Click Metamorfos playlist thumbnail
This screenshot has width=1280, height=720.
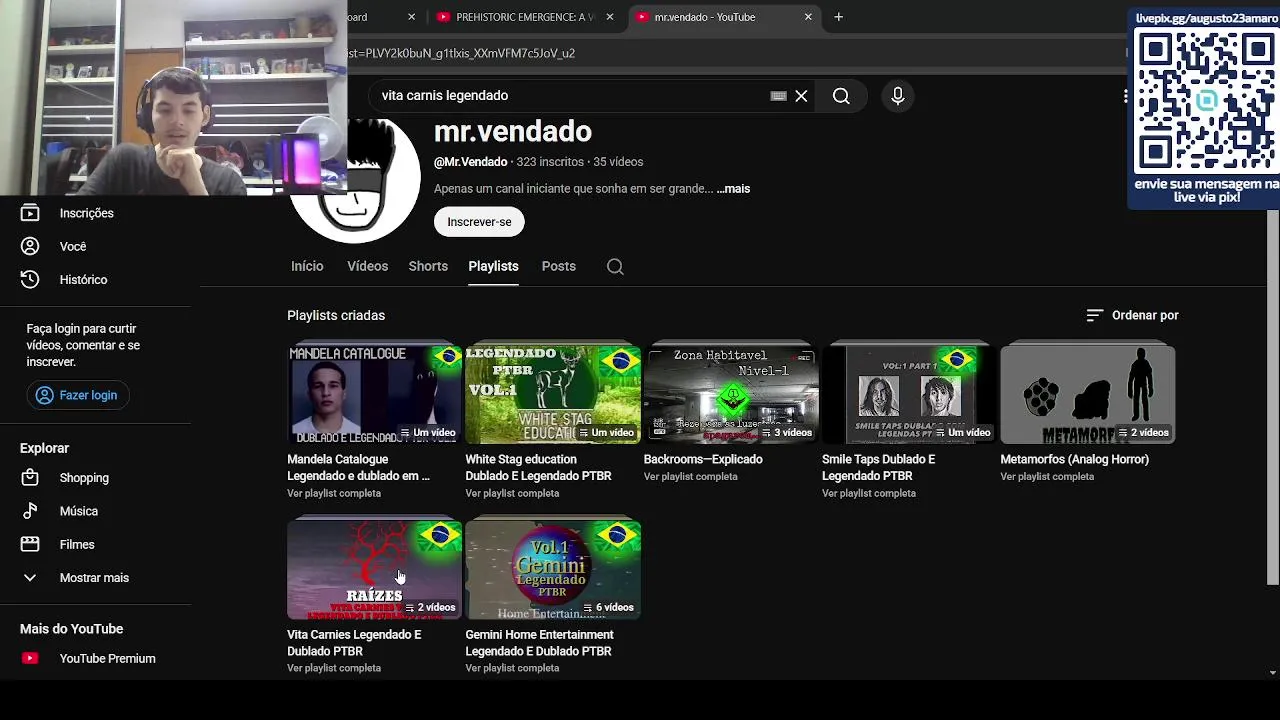tap(1088, 394)
